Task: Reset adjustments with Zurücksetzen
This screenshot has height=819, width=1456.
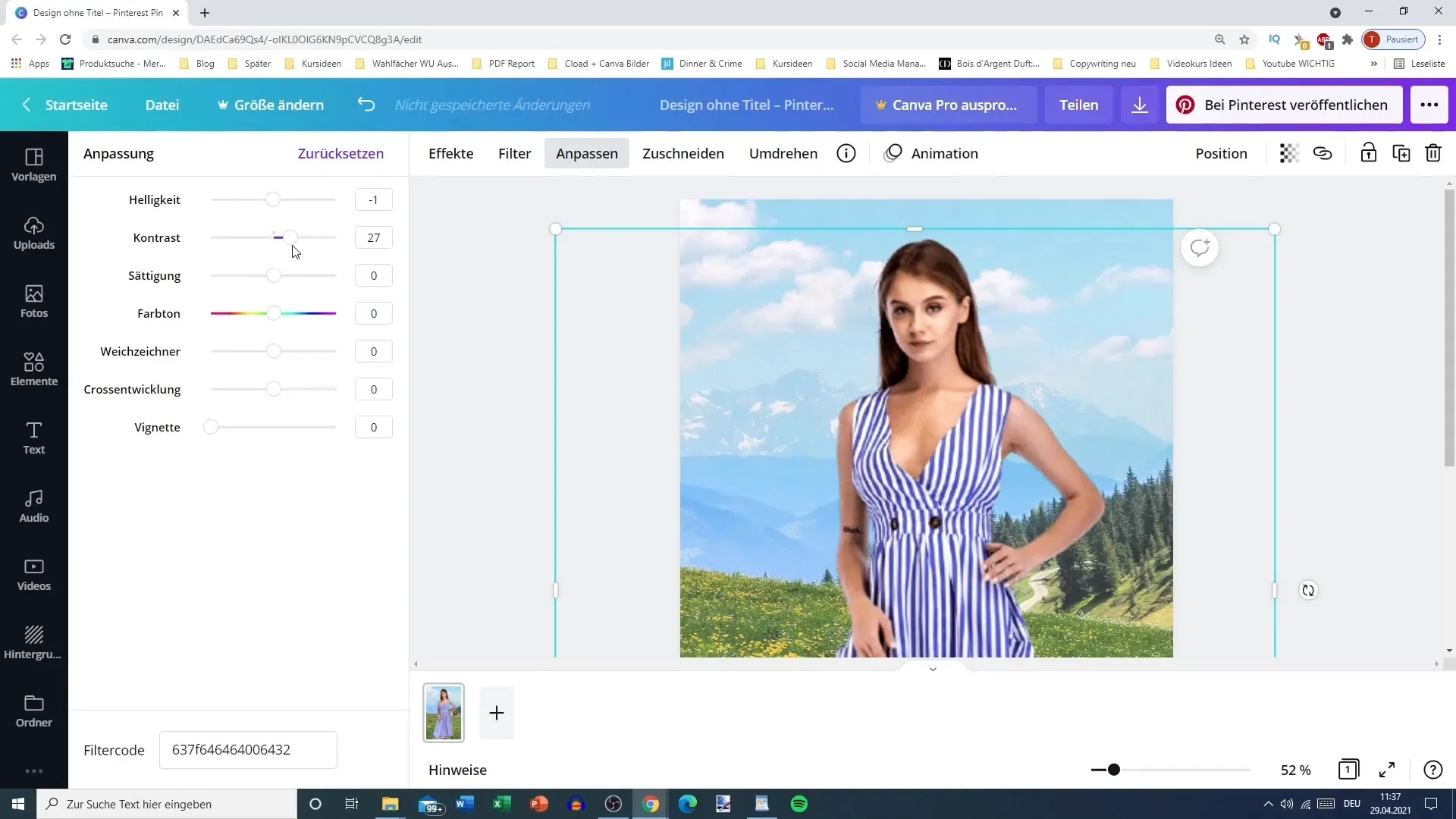Action: coord(340,153)
